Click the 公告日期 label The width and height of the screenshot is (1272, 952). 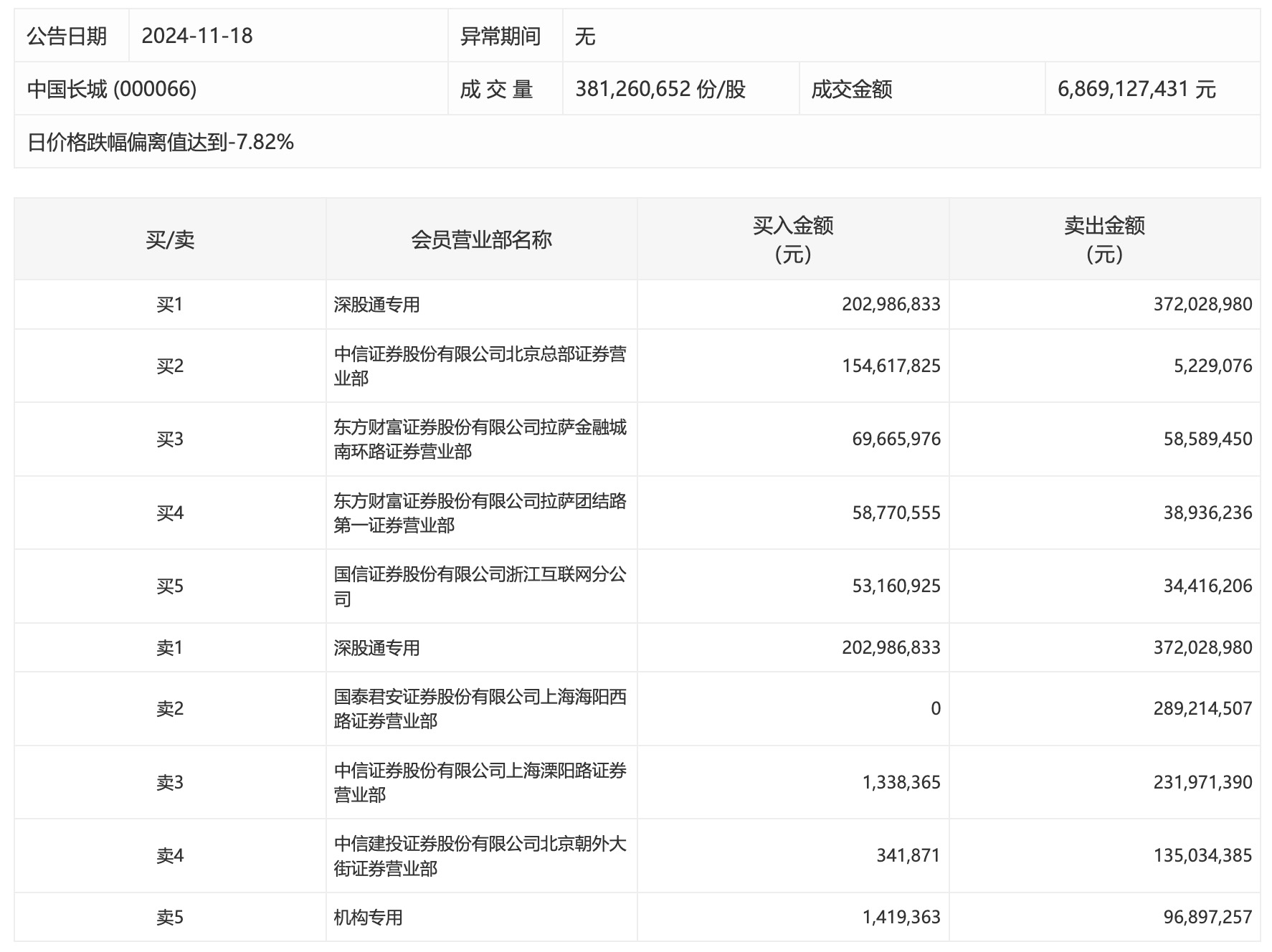pos(67,36)
